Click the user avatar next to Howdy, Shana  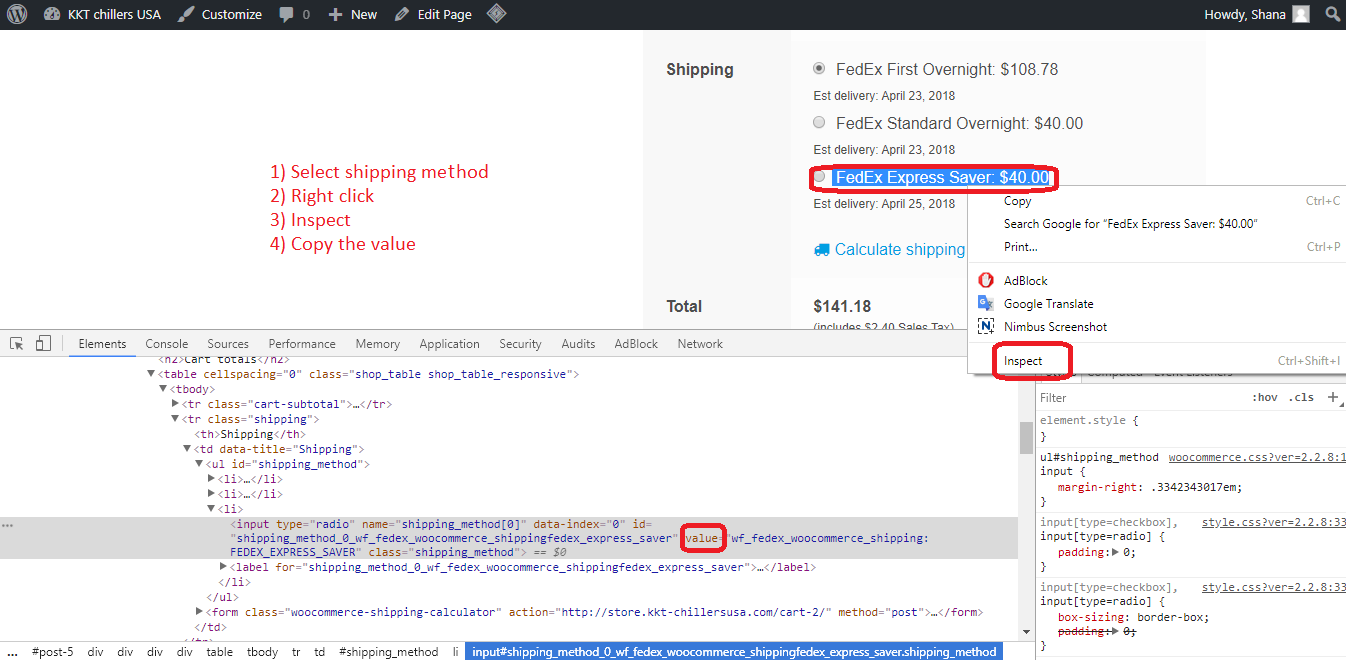pyautogui.click(x=1300, y=14)
